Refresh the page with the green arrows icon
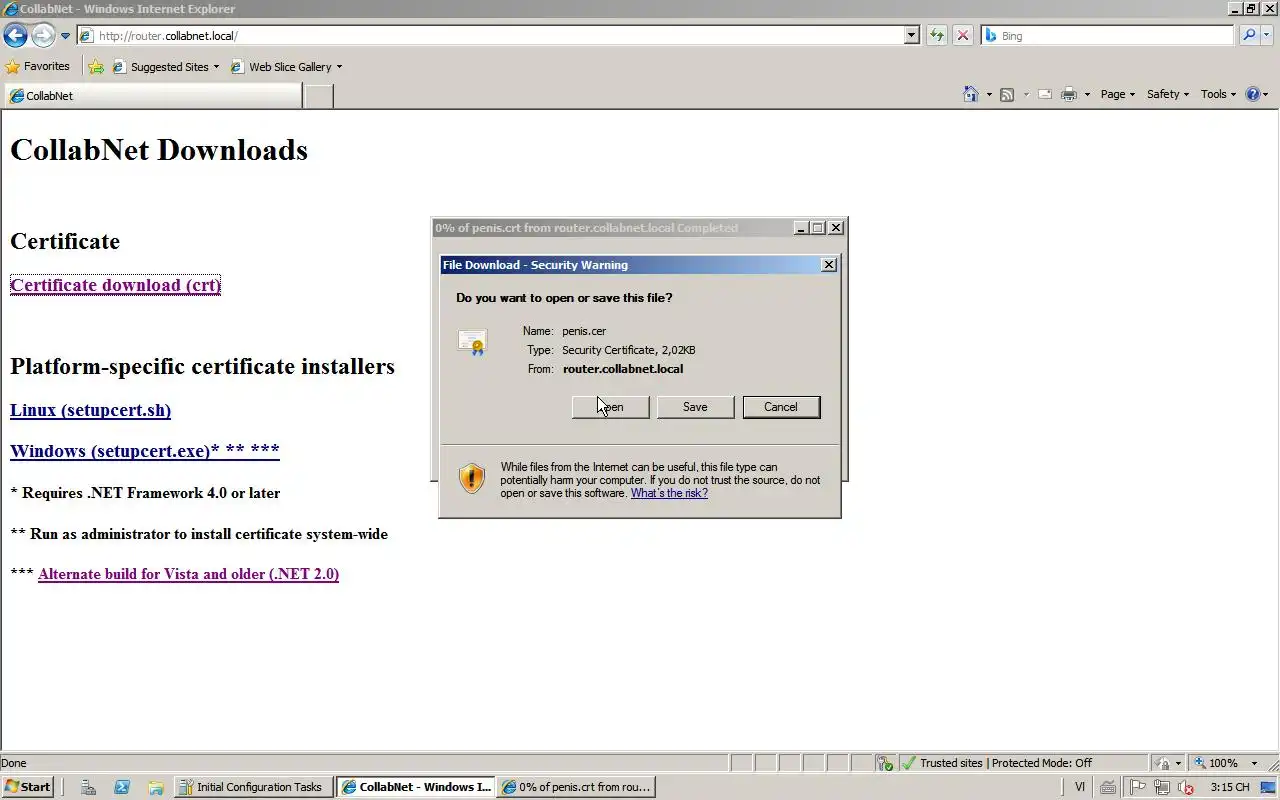The width and height of the screenshot is (1280, 800). pos(936,35)
